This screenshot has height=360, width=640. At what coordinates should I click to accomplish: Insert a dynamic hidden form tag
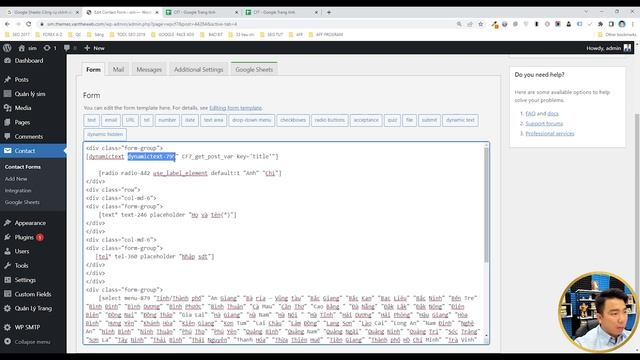point(105,134)
